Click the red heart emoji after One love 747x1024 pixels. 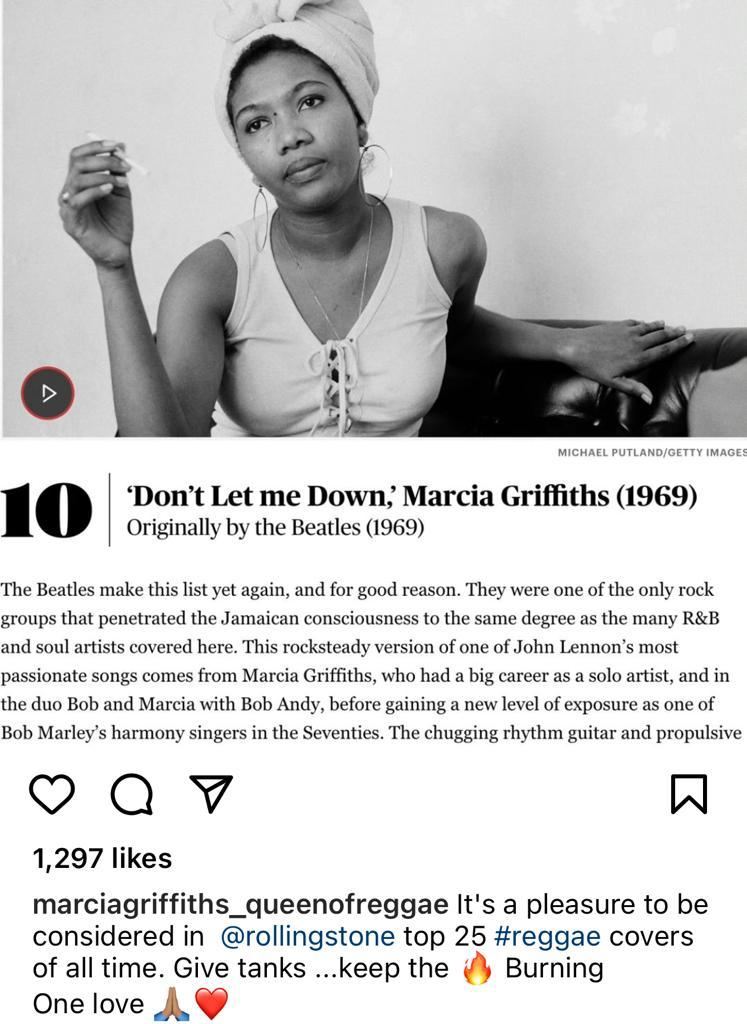pyautogui.click(x=212, y=1004)
